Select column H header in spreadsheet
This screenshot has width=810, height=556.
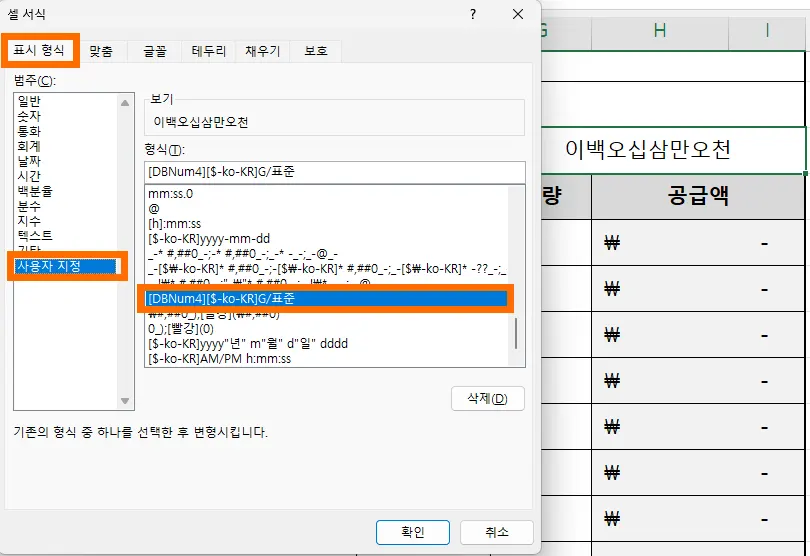point(660,31)
